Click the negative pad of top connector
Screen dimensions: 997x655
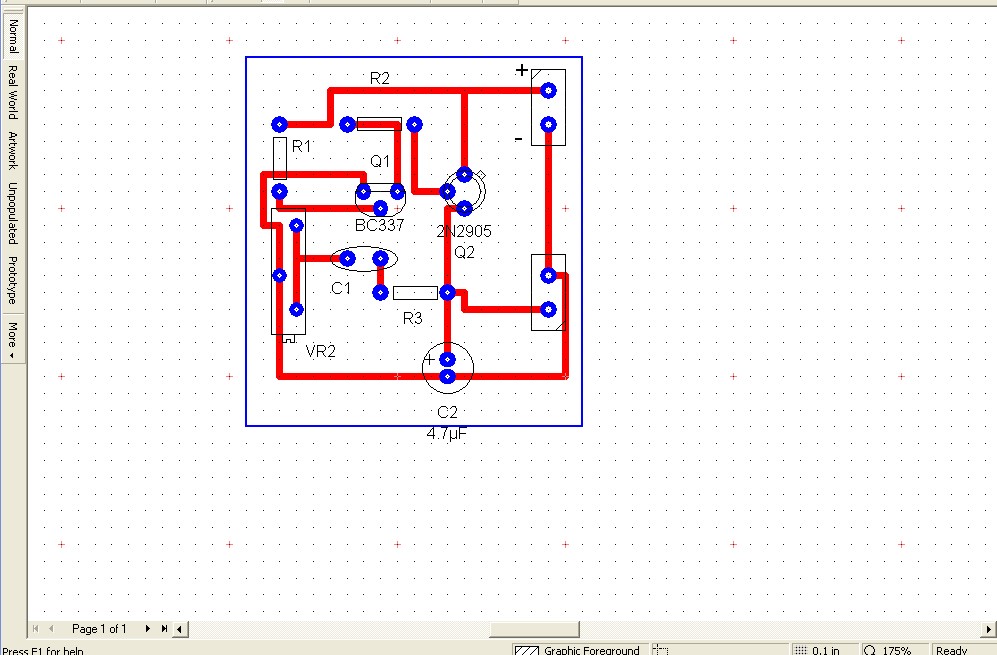(548, 124)
